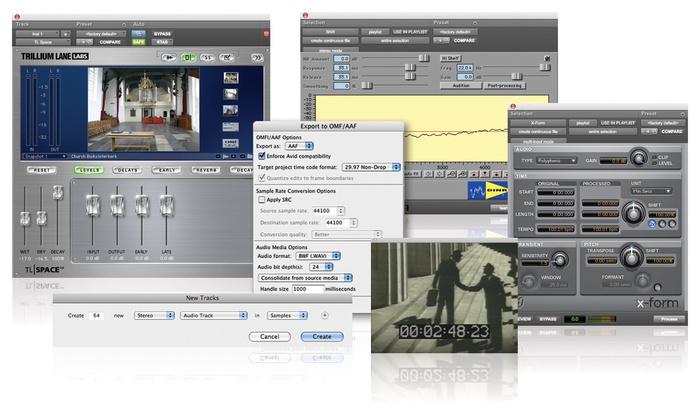Click the church image in TL Space display
This screenshot has height=415, width=700.
pos(143,109)
